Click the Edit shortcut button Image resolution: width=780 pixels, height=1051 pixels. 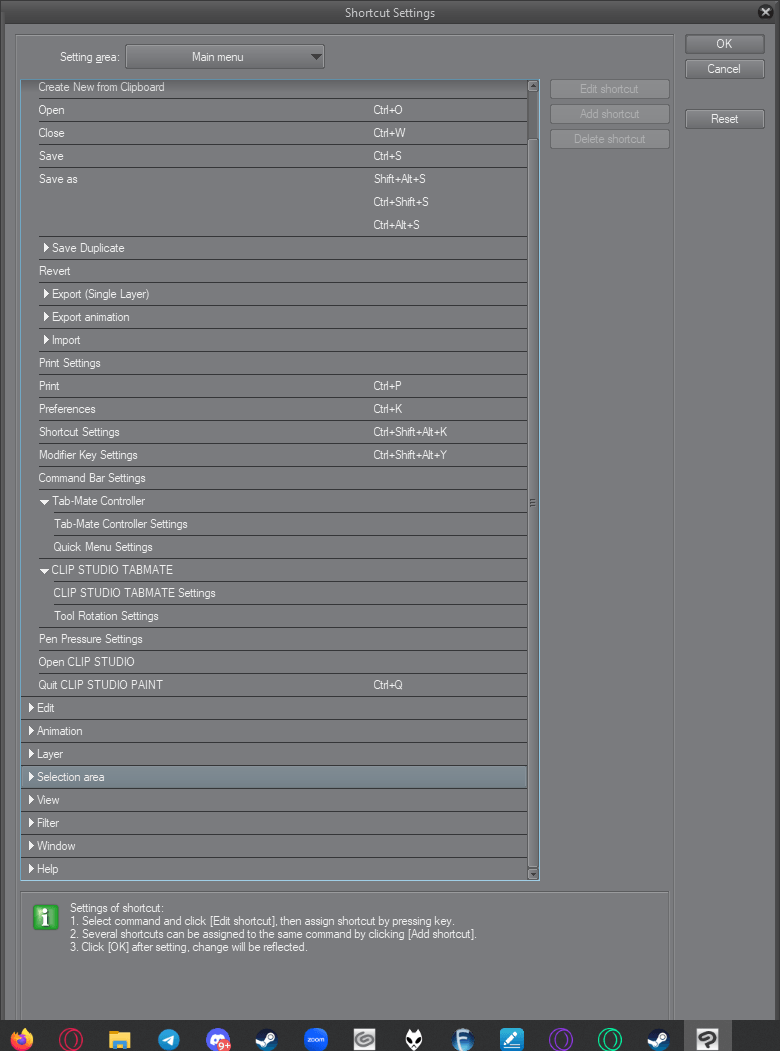[610, 89]
